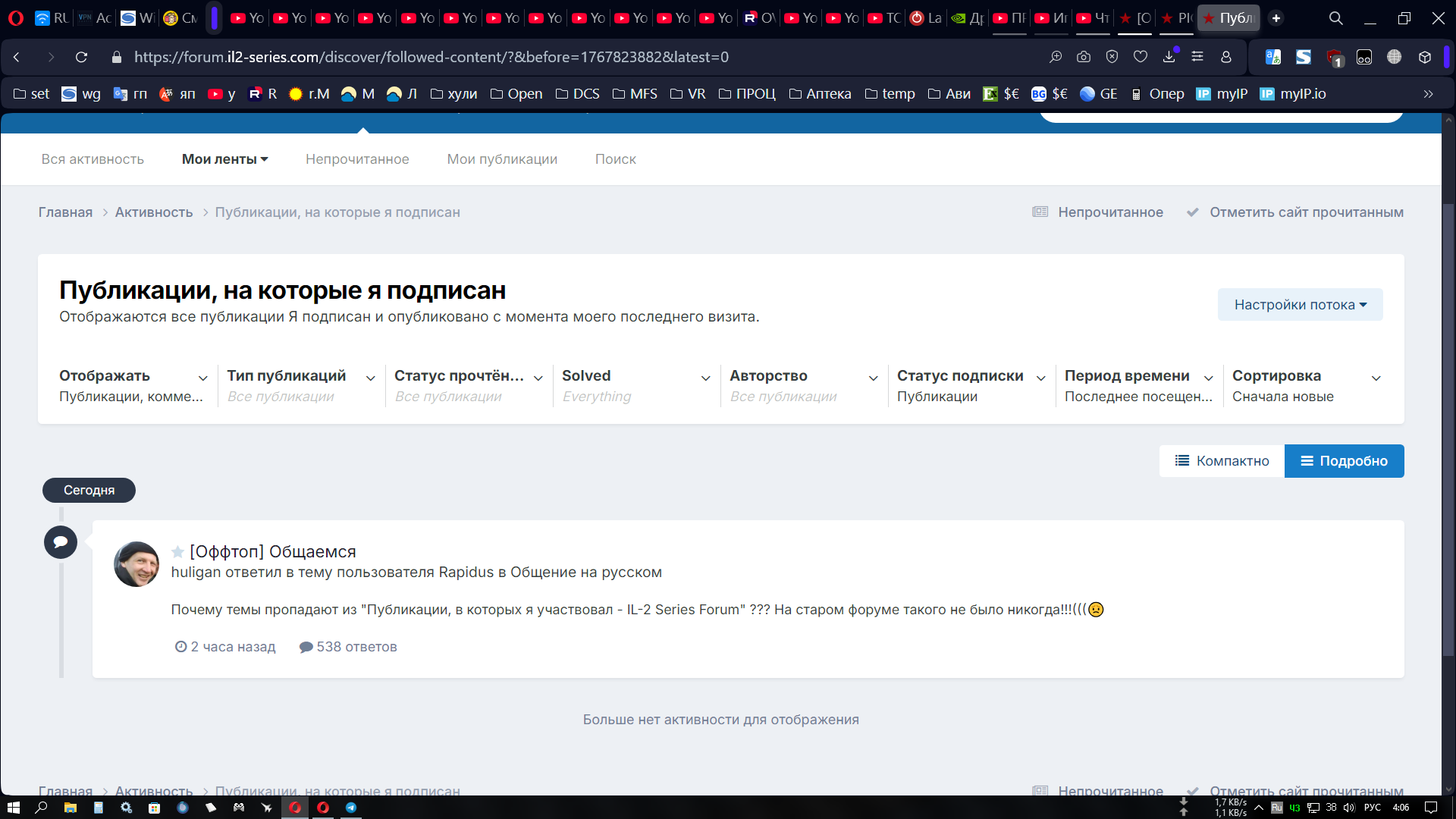Viewport: 1456px width, 819px height.
Task: Open the [Оффтоп] Общаемся topic link
Action: [272, 551]
